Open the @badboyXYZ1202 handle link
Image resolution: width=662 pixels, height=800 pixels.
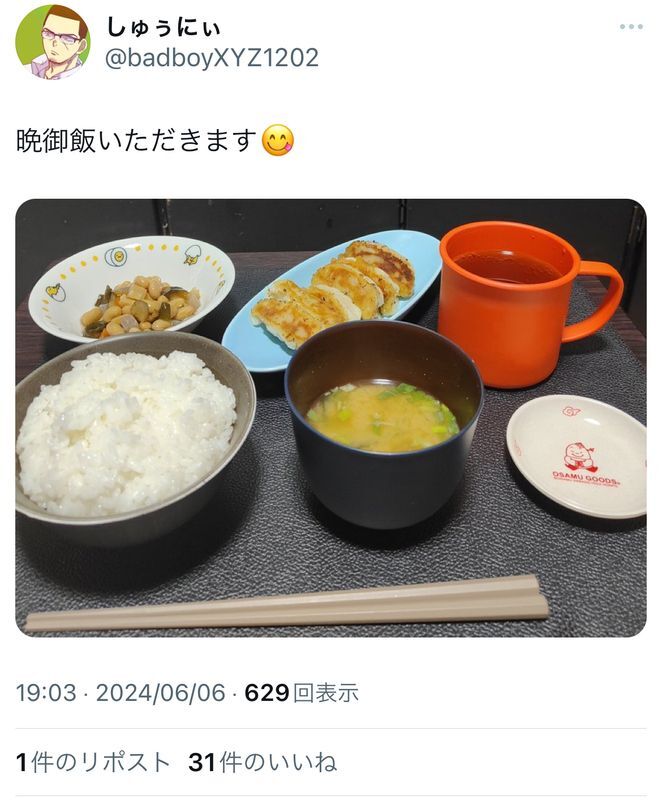(x=212, y=58)
